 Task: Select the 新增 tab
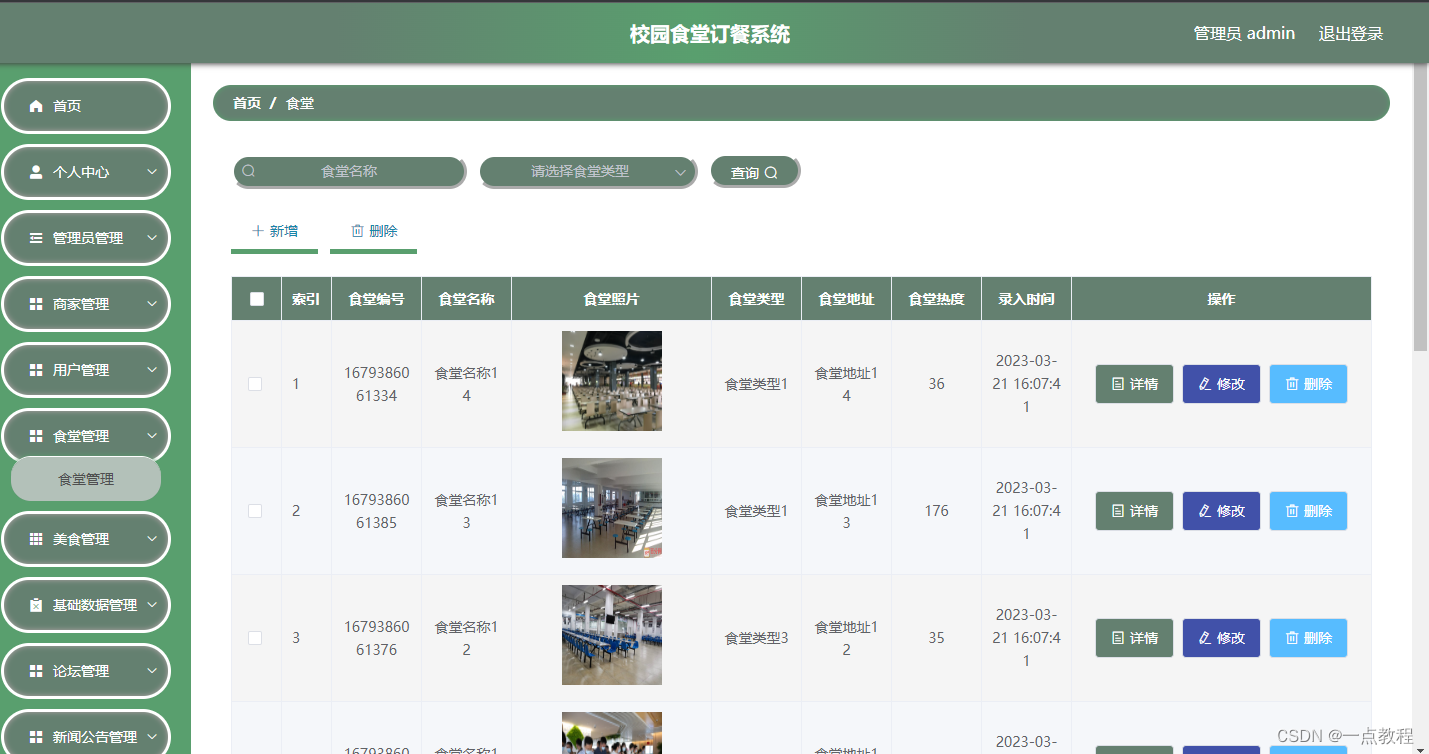(x=274, y=231)
